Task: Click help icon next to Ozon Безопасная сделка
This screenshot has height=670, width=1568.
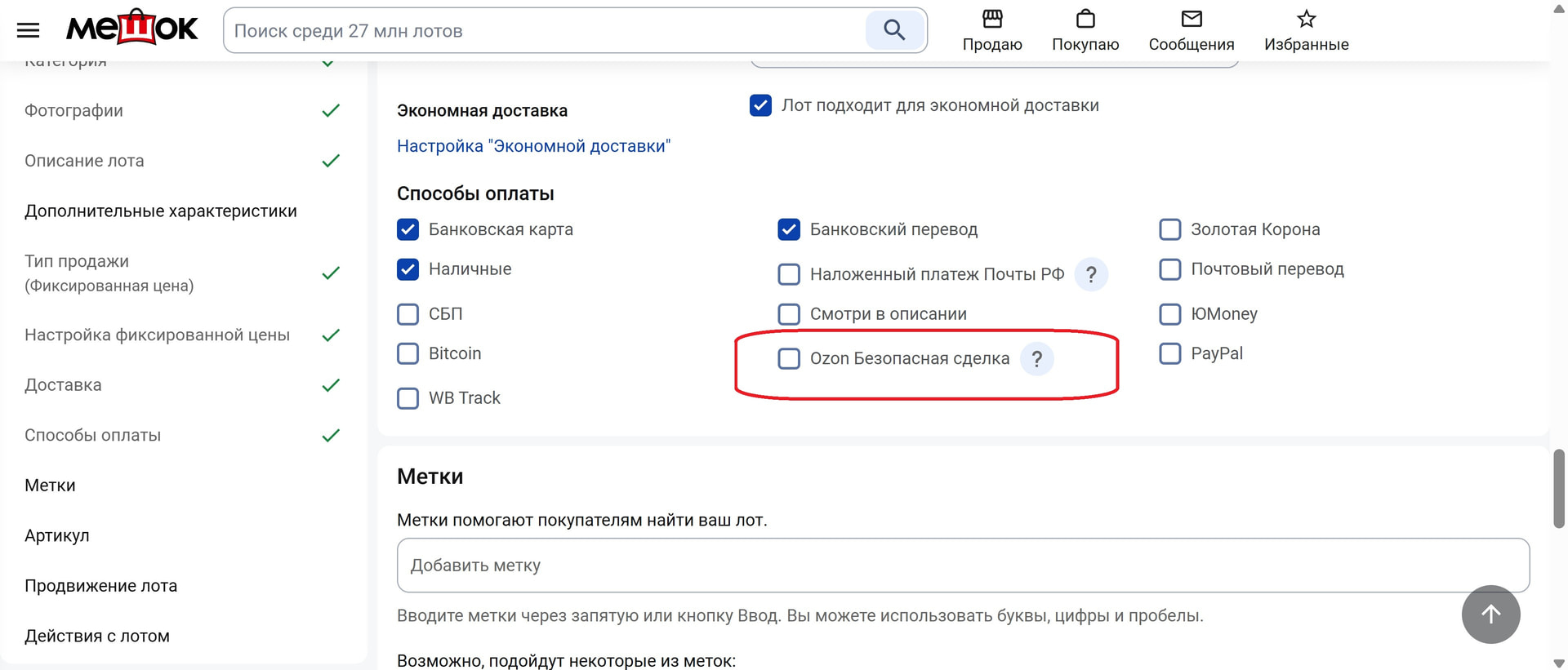Action: click(1036, 359)
